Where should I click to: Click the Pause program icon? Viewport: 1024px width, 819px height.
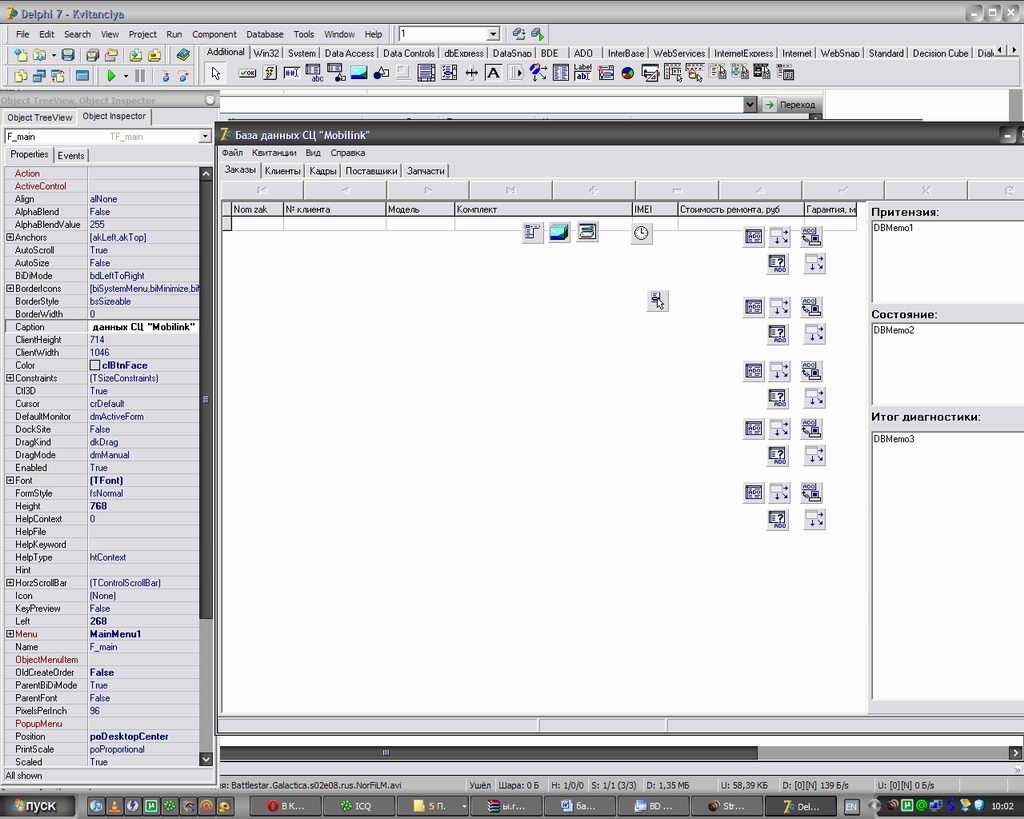(140, 76)
